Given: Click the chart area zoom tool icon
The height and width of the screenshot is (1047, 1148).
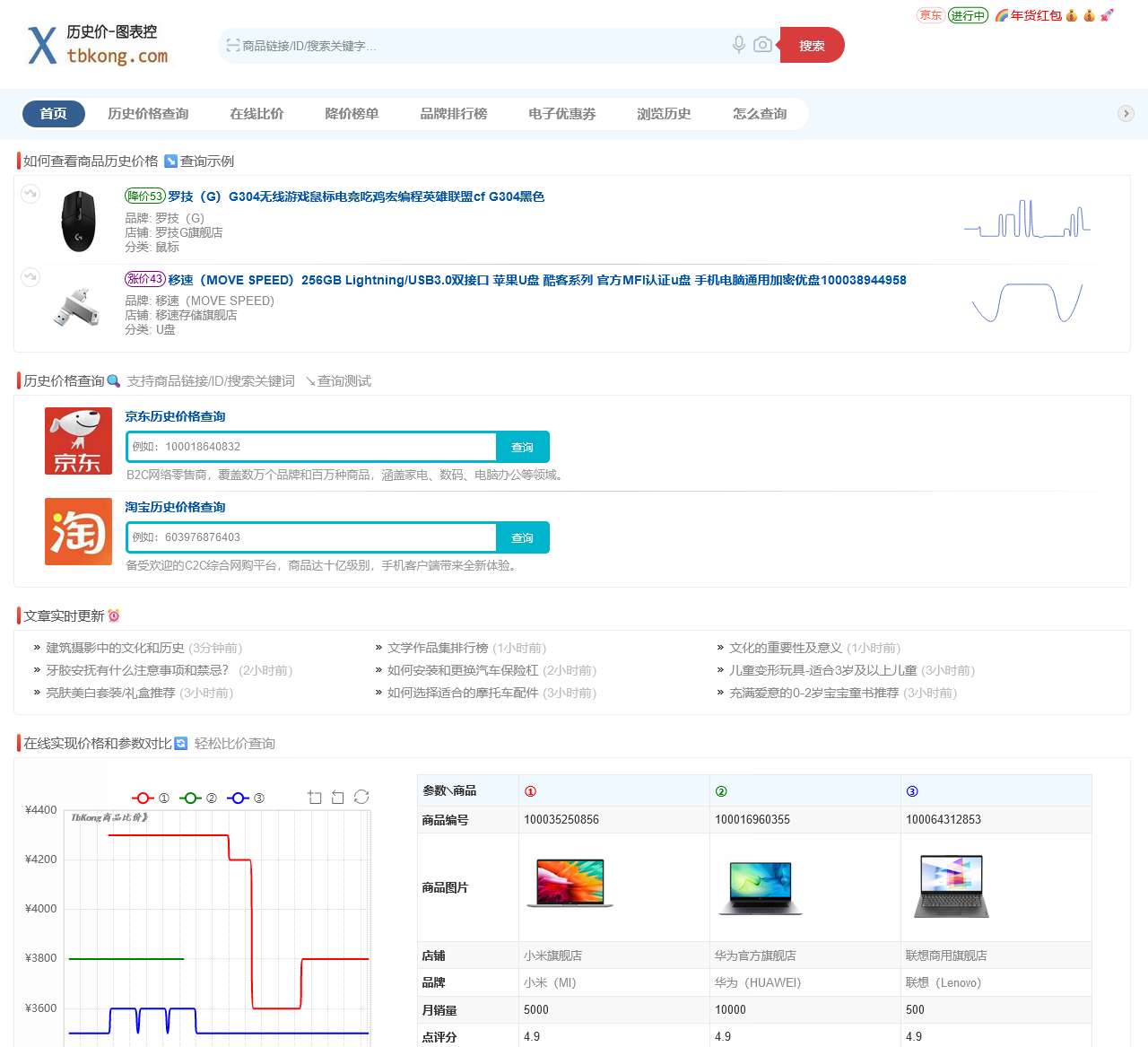Looking at the screenshot, I should click(x=315, y=797).
